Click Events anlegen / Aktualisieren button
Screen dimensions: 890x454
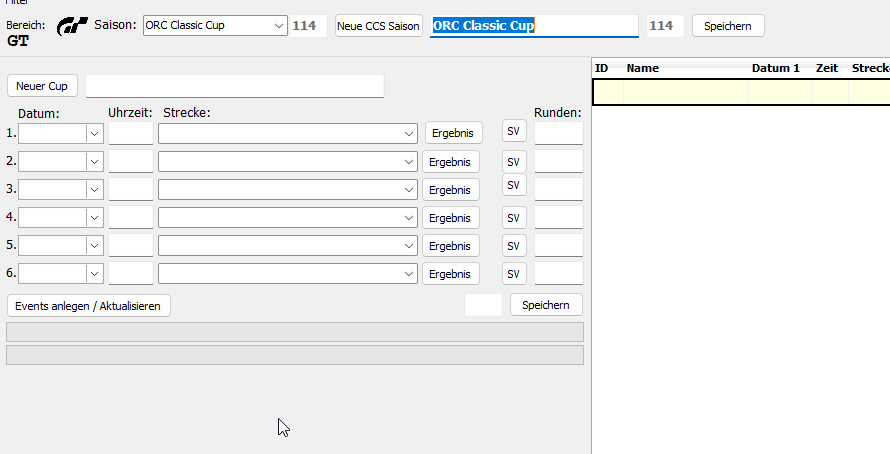(89, 306)
